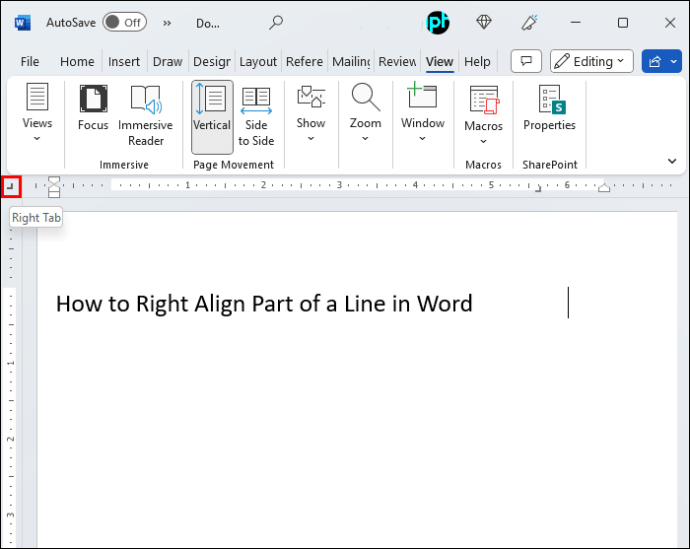Expand the Share button dropdown arrow
This screenshot has height=549, width=690.
674,61
